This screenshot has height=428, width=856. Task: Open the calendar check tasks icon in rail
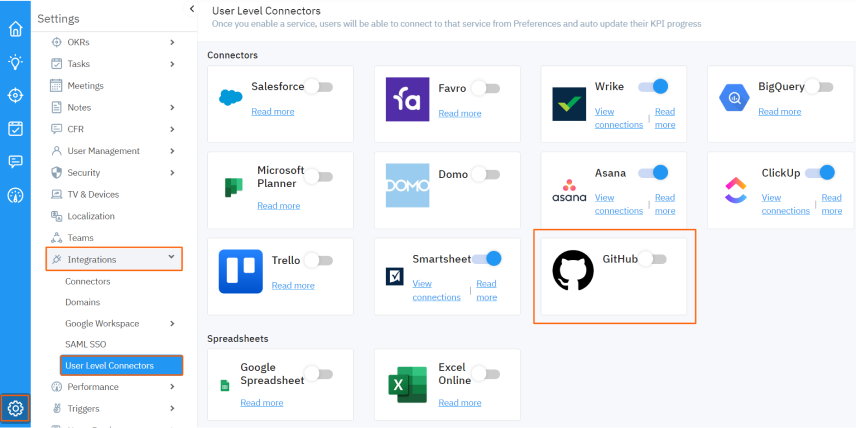pos(15,129)
